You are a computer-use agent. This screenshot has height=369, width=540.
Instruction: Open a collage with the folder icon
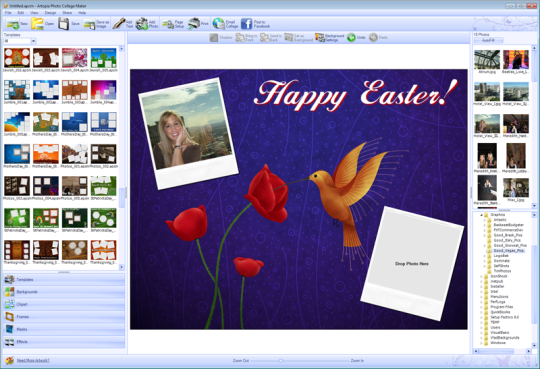37,24
